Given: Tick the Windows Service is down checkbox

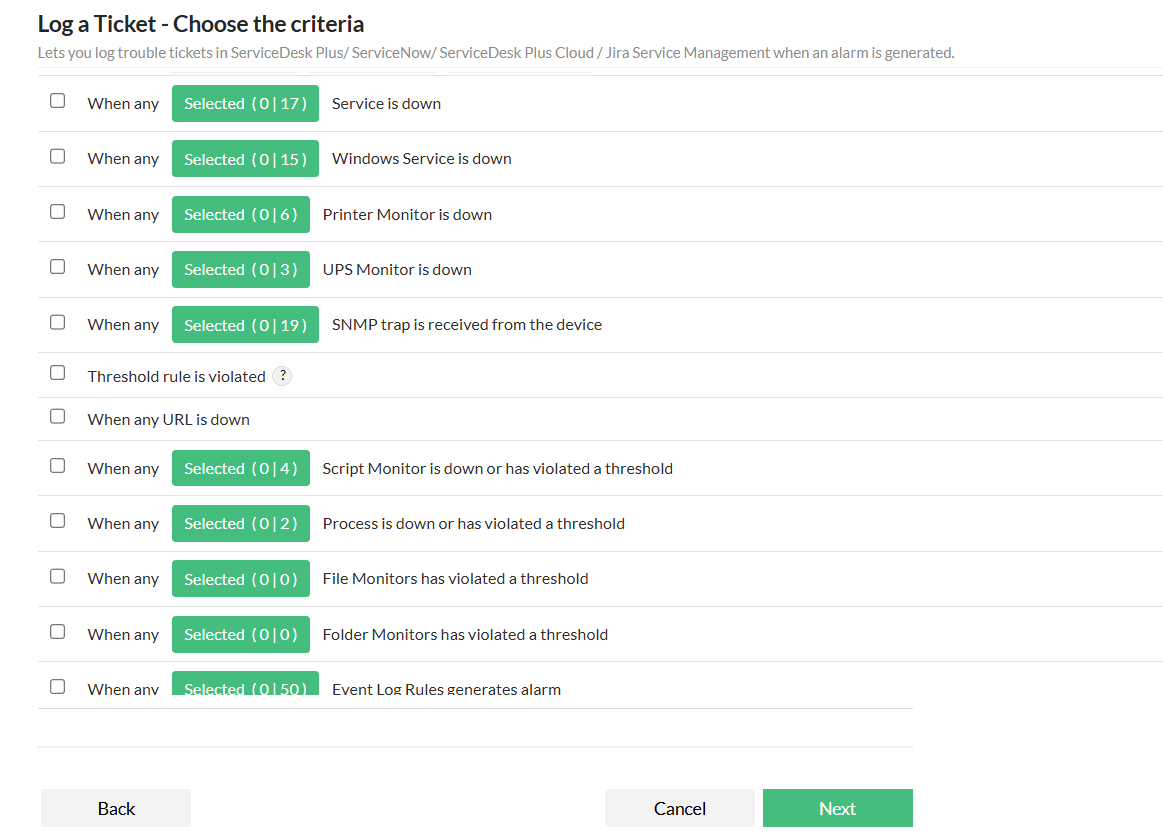Looking at the screenshot, I should pos(58,156).
